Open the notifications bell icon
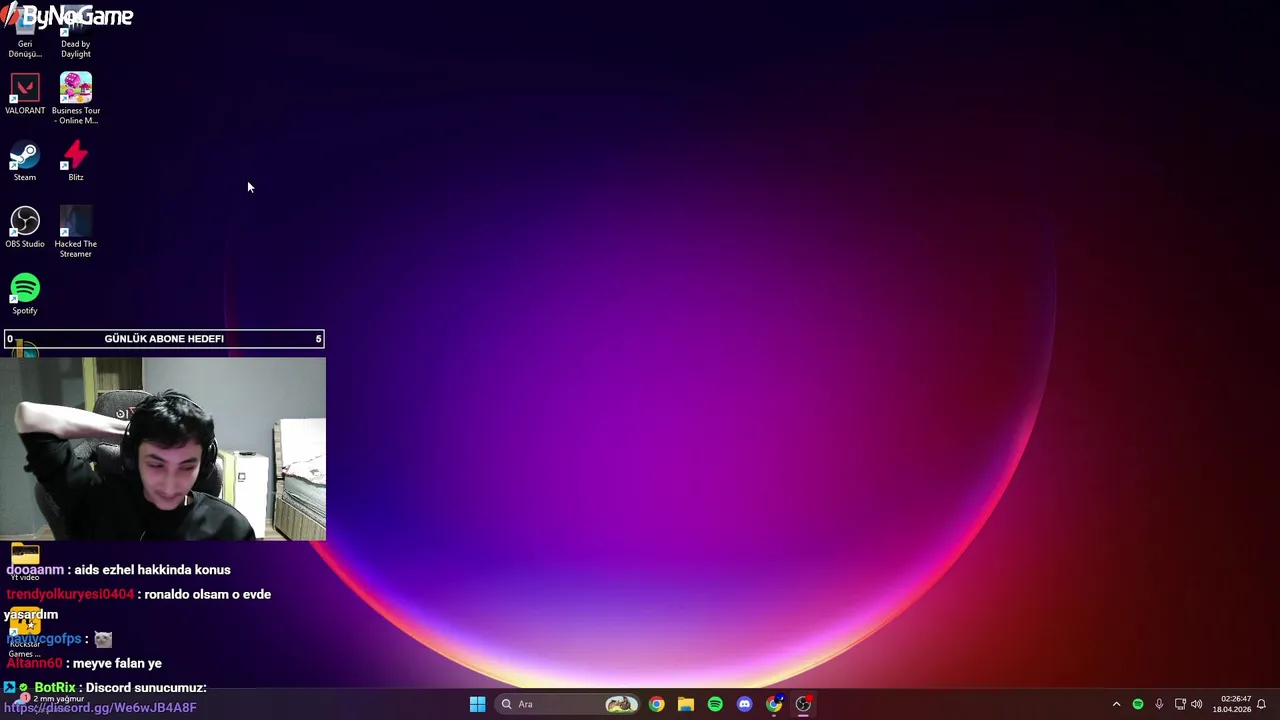The height and width of the screenshot is (720, 1280). click(x=1262, y=704)
